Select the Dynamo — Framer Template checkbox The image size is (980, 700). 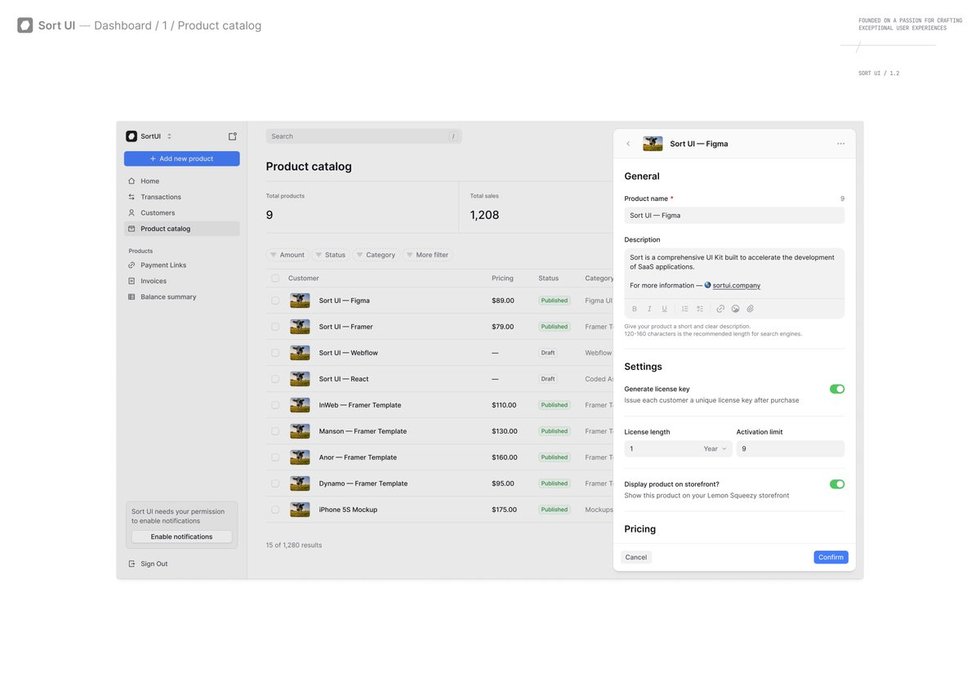[275, 484]
